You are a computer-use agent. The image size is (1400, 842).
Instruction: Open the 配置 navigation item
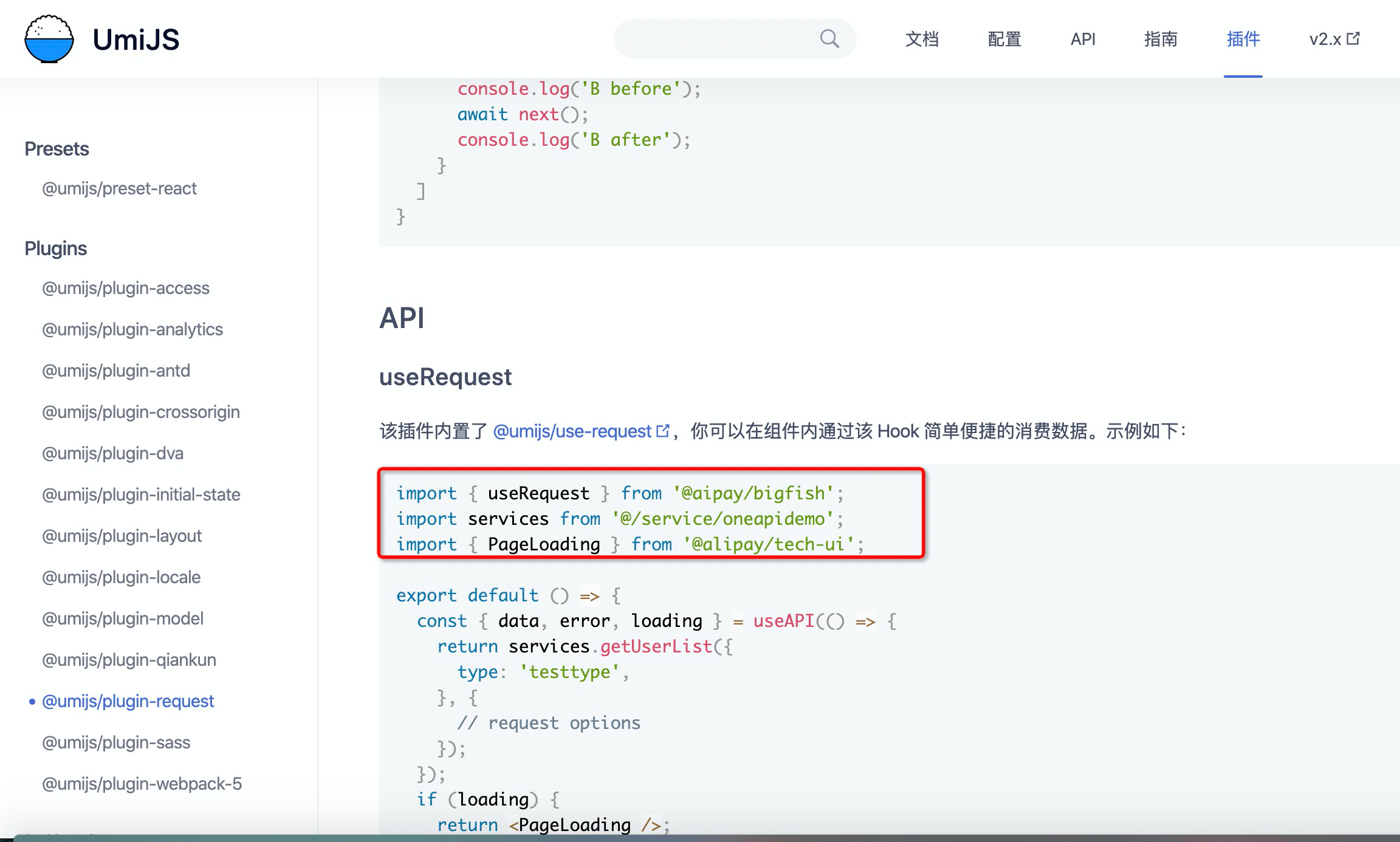1004,39
